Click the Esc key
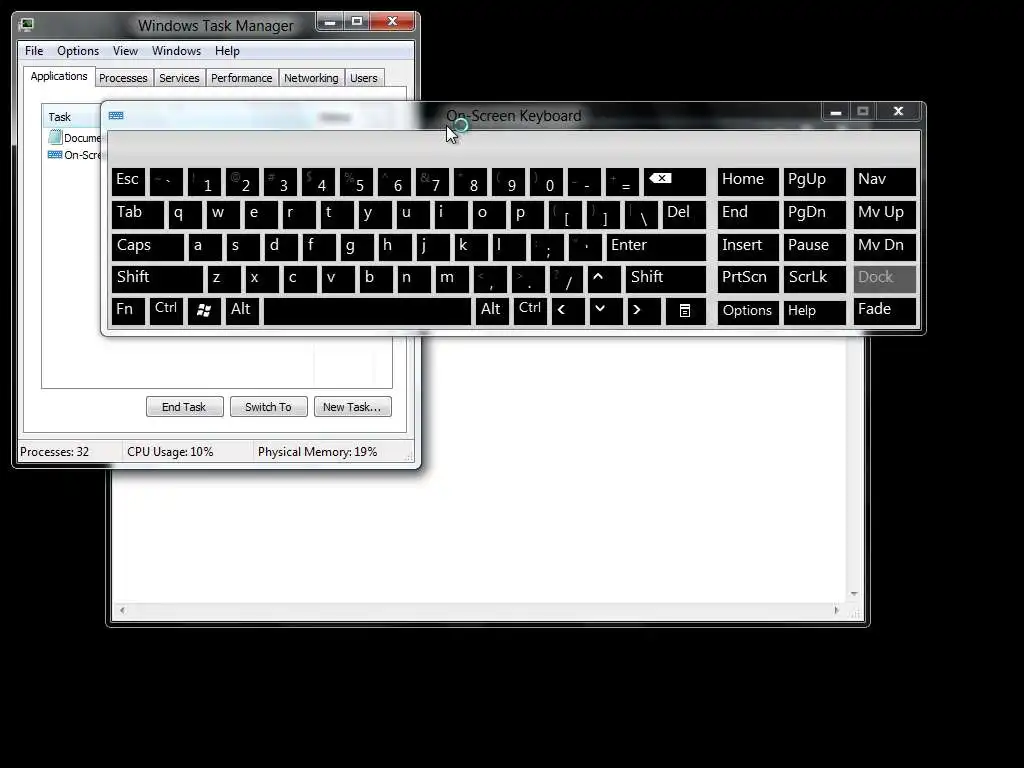 click(x=128, y=182)
